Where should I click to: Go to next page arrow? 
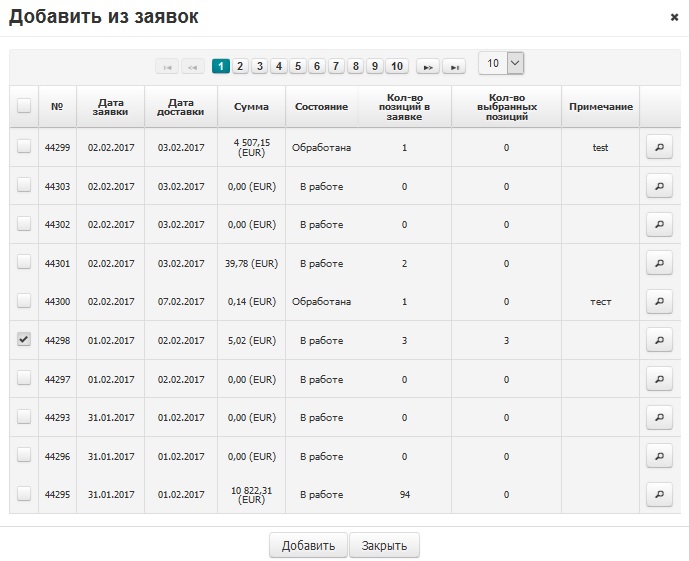click(428, 66)
